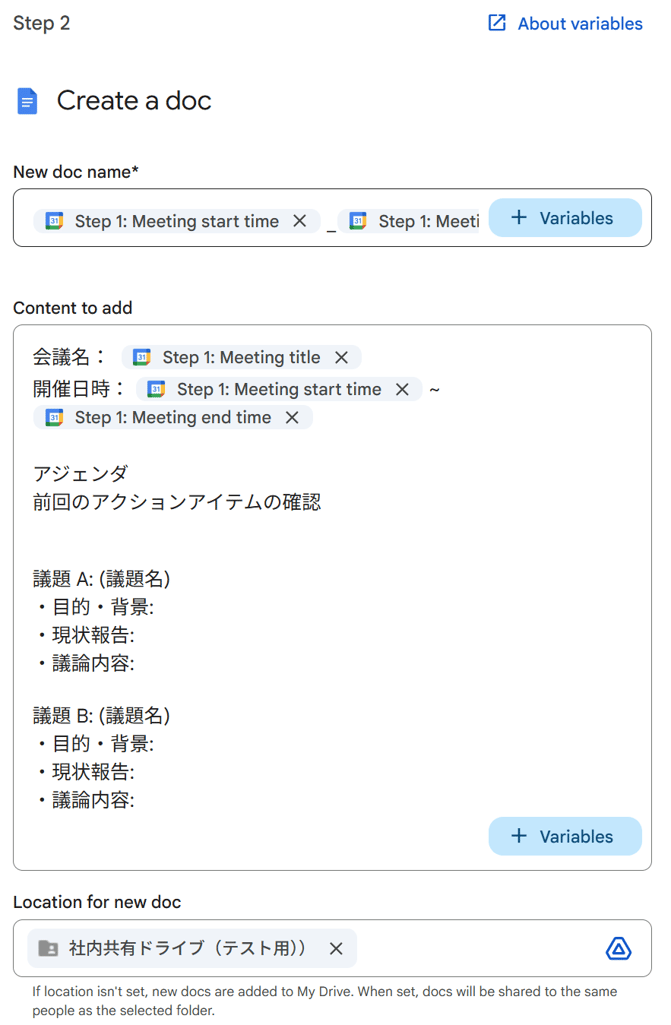Open the About variables external link icon
The height and width of the screenshot is (1025, 671).
[497, 23]
